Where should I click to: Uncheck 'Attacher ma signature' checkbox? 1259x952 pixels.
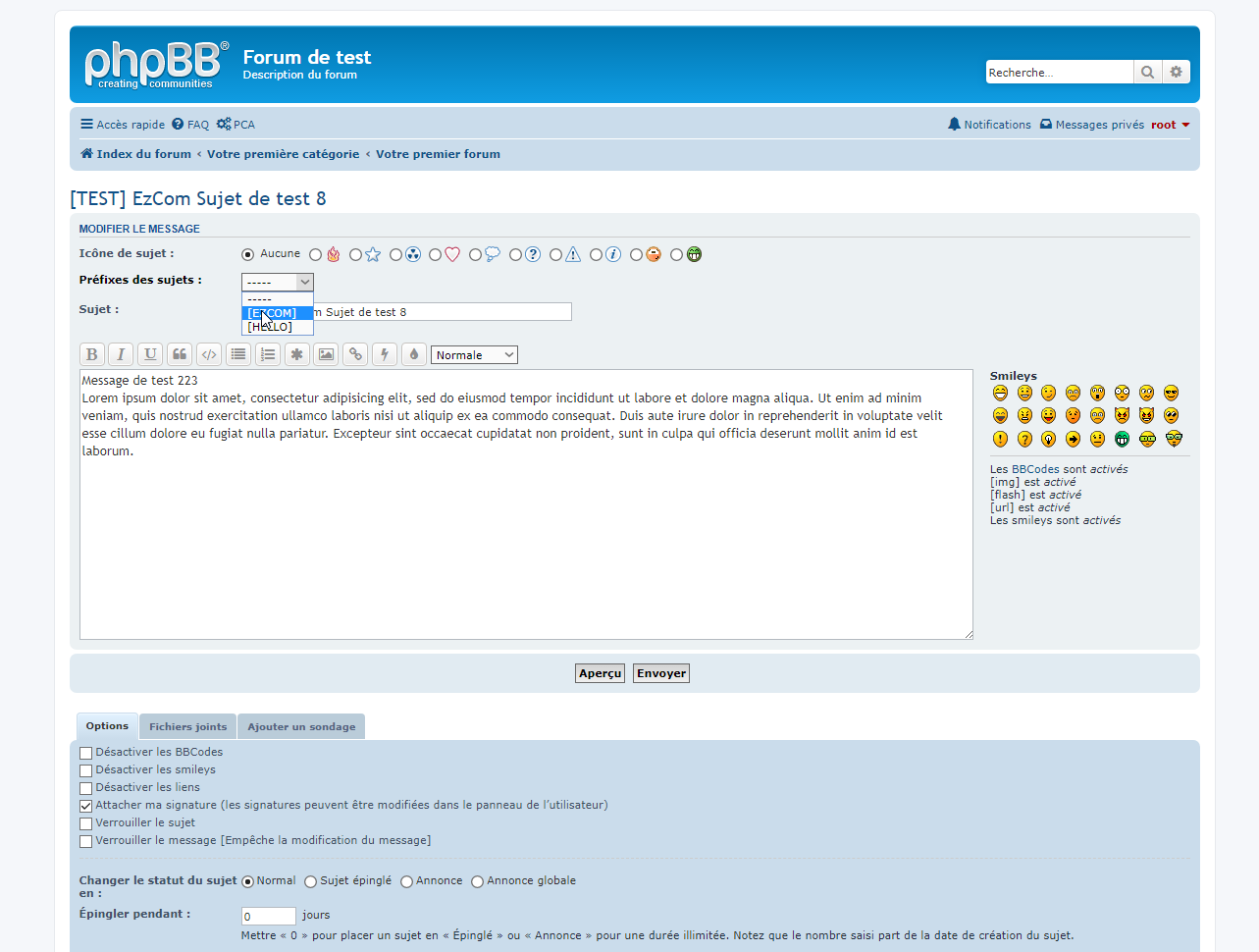point(86,806)
